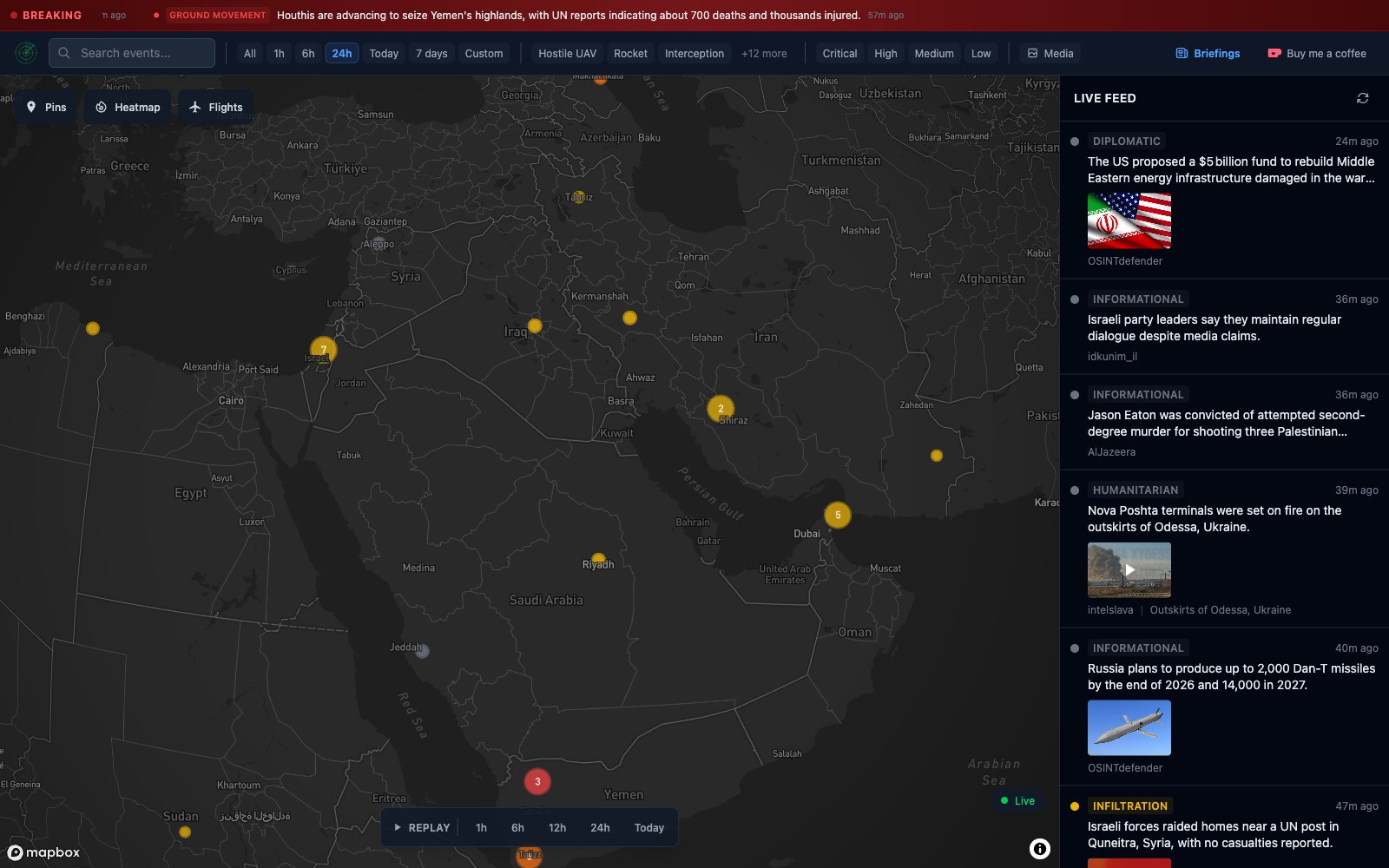Click the intelslava source name

click(1110, 610)
